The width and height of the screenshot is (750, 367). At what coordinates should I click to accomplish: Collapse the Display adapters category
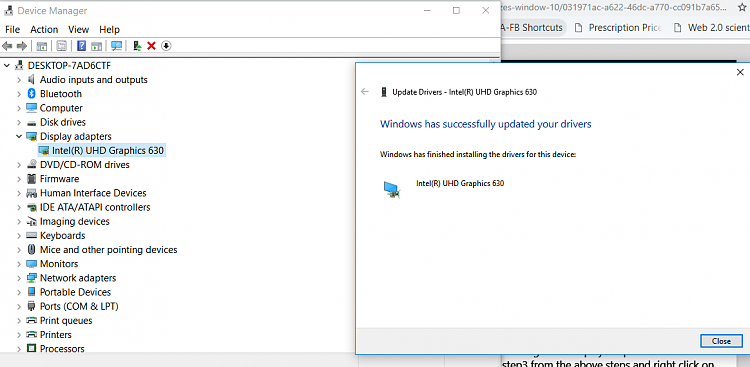click(19, 136)
